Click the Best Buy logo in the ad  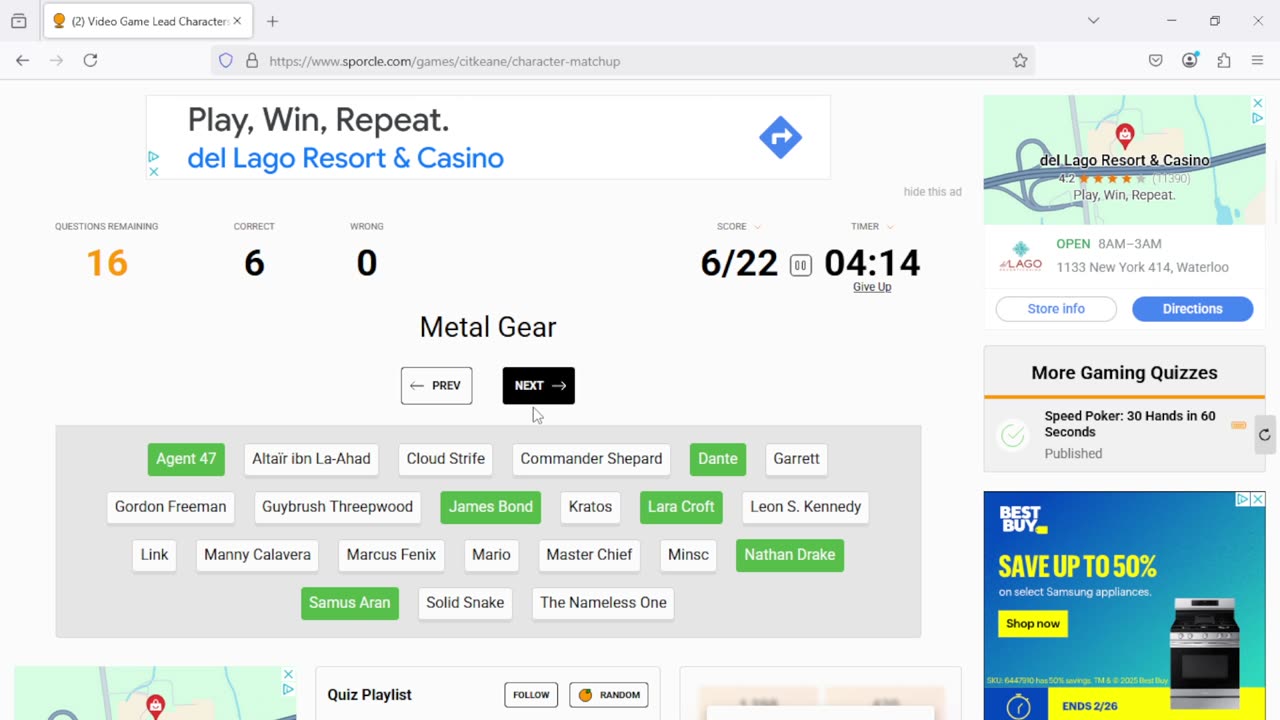coord(1022,520)
